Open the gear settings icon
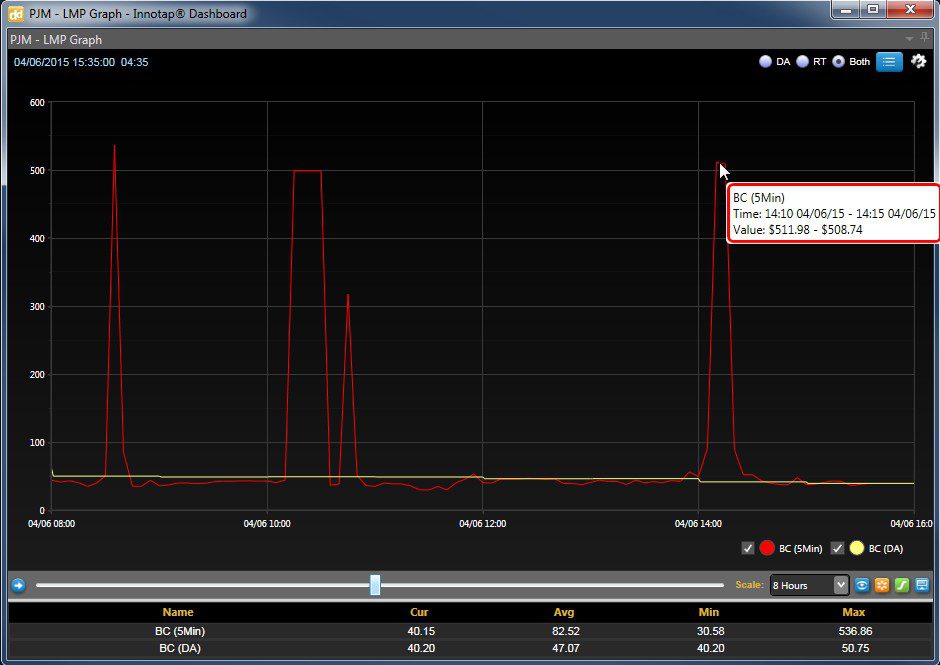Screen dimensions: 940x665 918,61
